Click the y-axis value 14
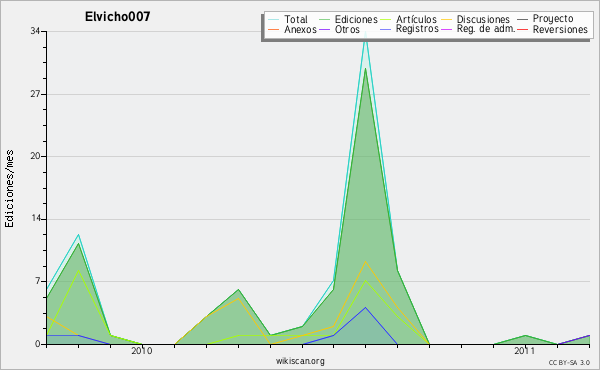Screen dimensions: 600x370 point(36,218)
